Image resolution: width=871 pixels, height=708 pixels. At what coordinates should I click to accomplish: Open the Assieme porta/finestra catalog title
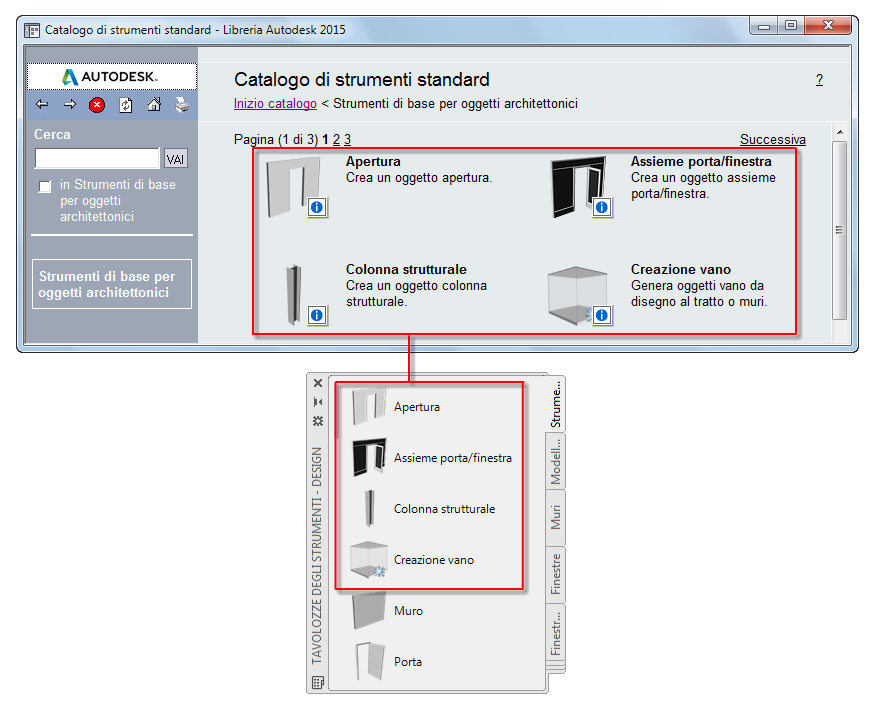coord(701,162)
